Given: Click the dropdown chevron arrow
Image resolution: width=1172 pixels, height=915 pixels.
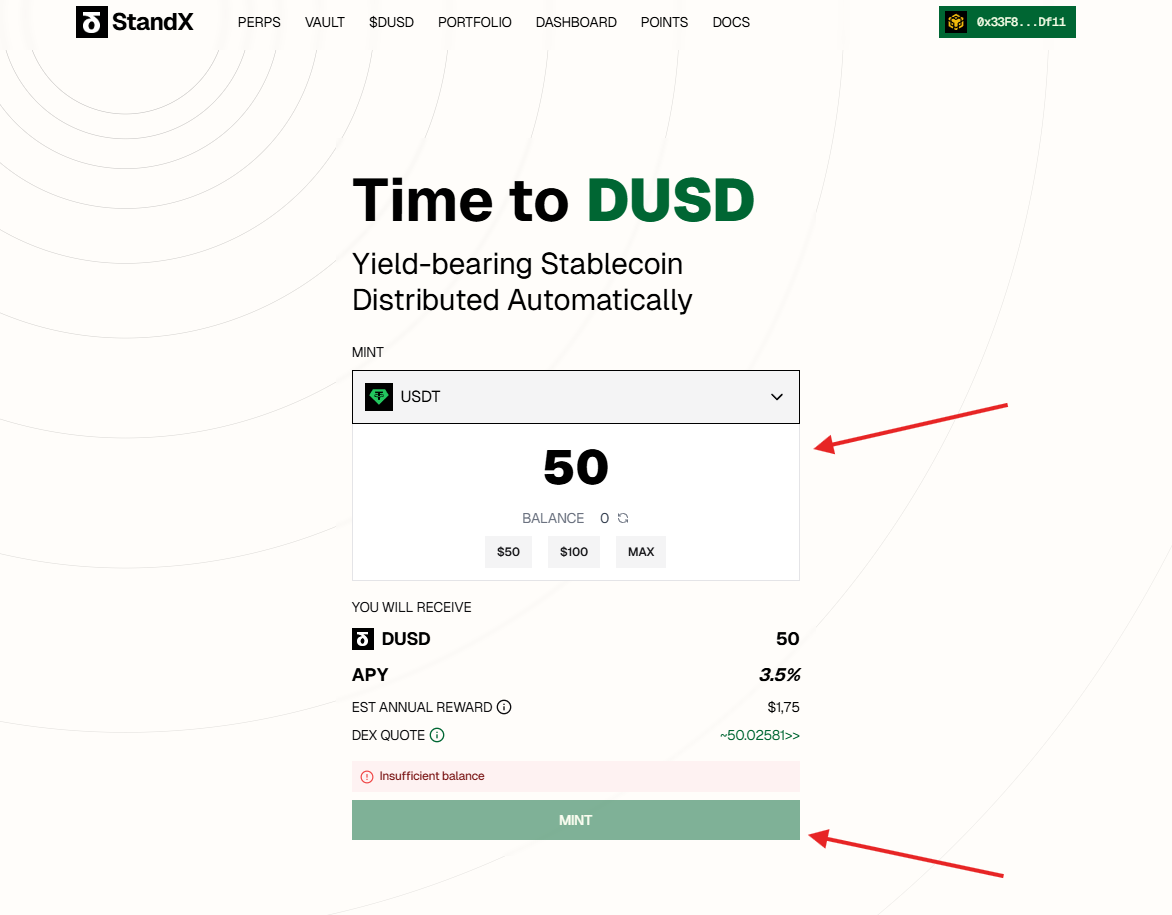Looking at the screenshot, I should pos(777,397).
